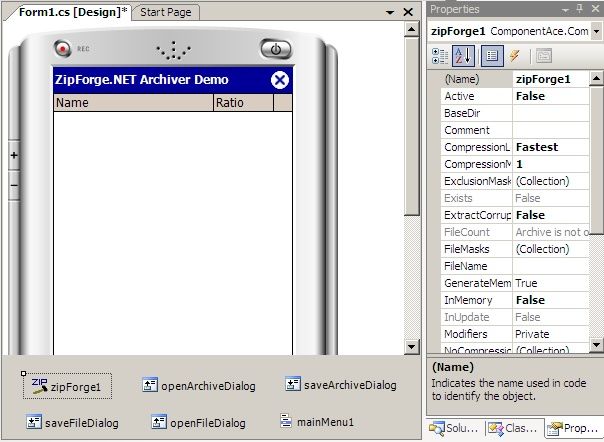604x442 pixels.
Task: Select the openFileDialog component
Action: [x=200, y=423]
